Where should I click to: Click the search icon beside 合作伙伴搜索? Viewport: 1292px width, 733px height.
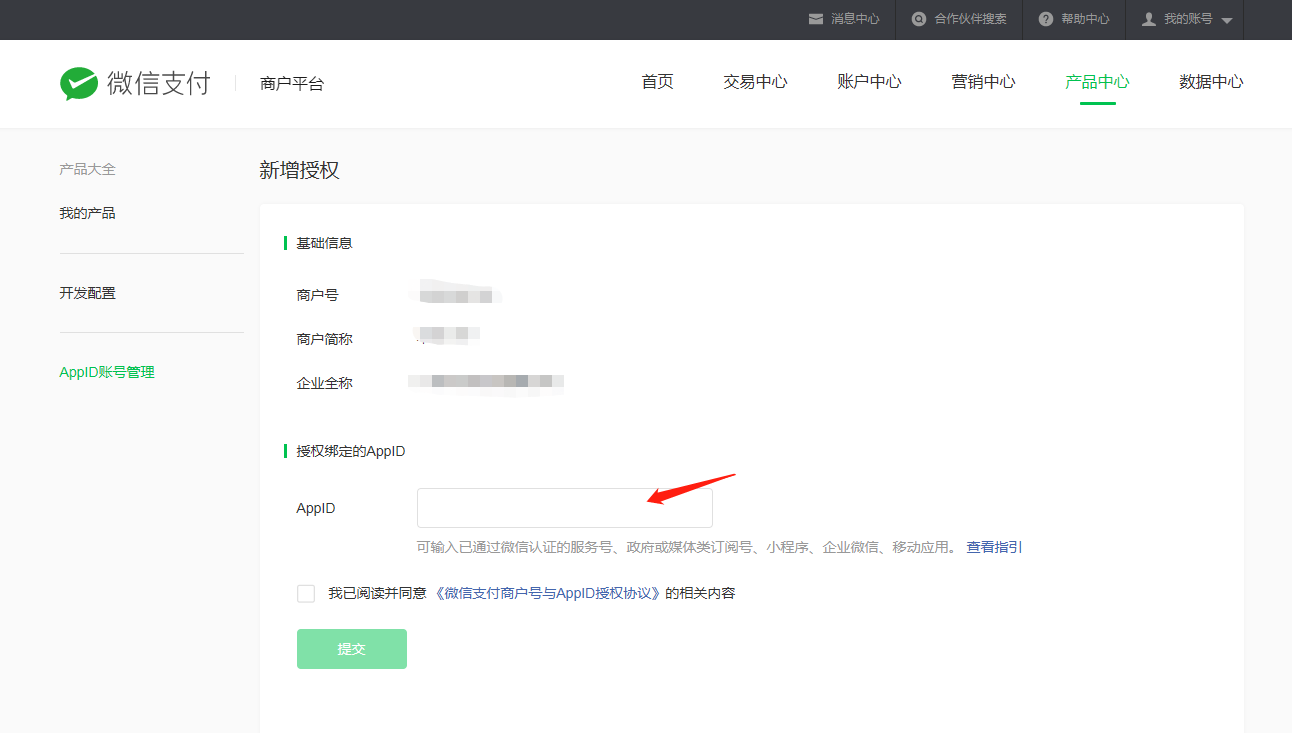pos(918,19)
